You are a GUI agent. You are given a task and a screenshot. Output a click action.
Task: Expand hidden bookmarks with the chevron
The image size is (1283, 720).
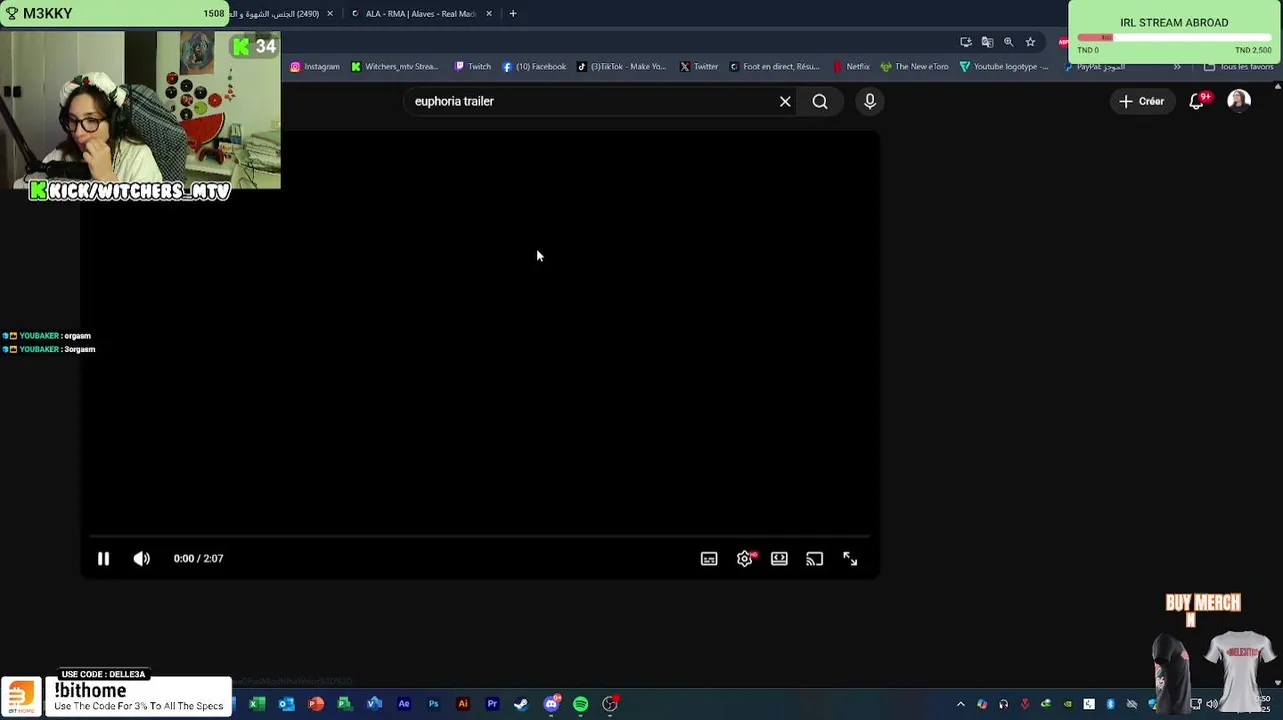pyautogui.click(x=1177, y=67)
